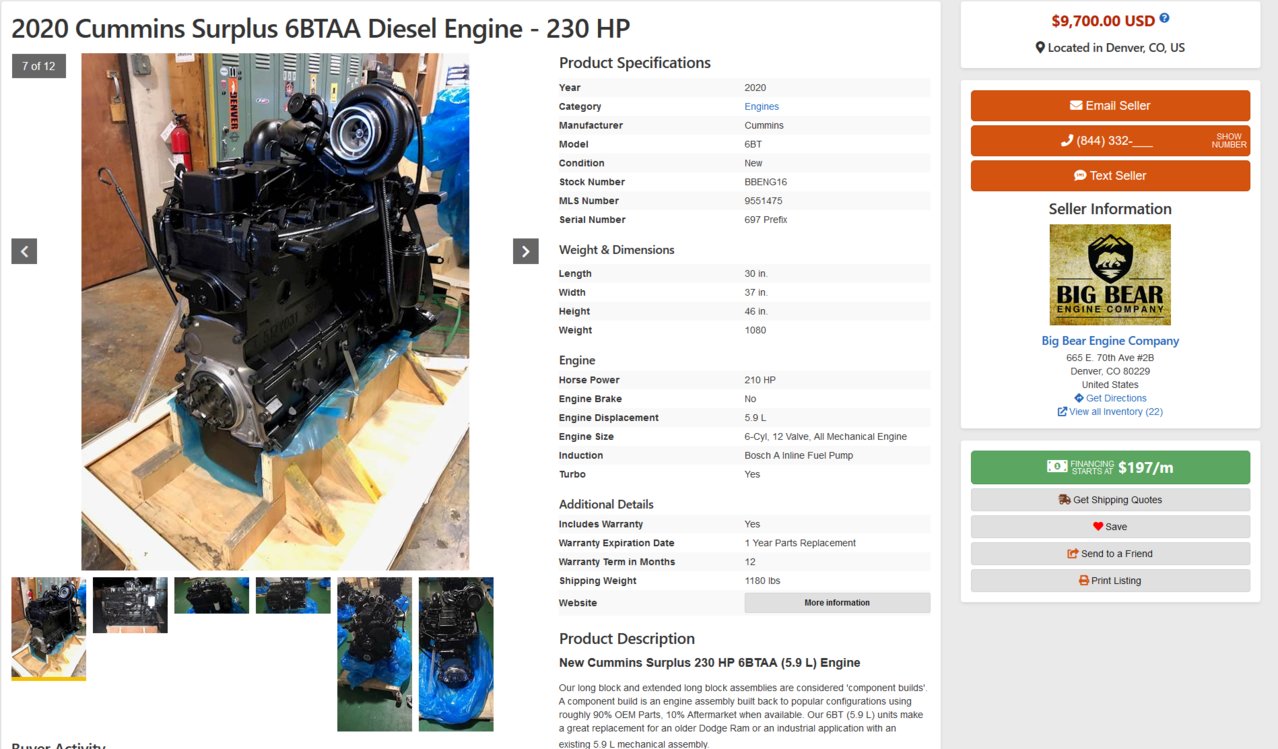The width and height of the screenshot is (1278, 749).
Task: Select the third engine thumbnail
Action: point(212,595)
